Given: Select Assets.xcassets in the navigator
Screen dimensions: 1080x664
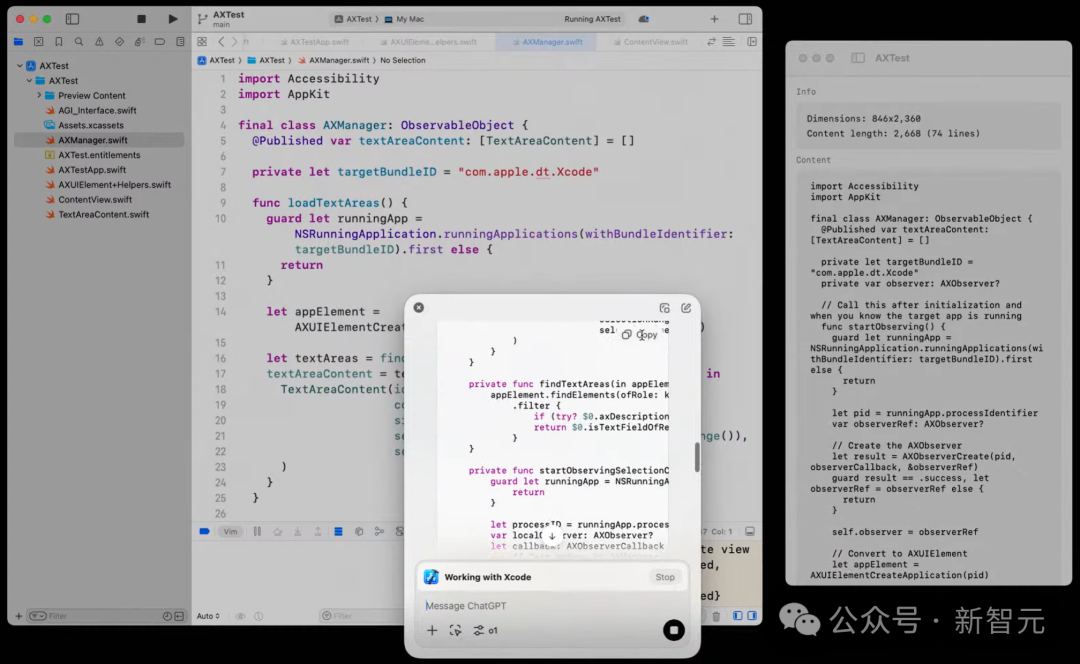Looking at the screenshot, I should (x=91, y=125).
